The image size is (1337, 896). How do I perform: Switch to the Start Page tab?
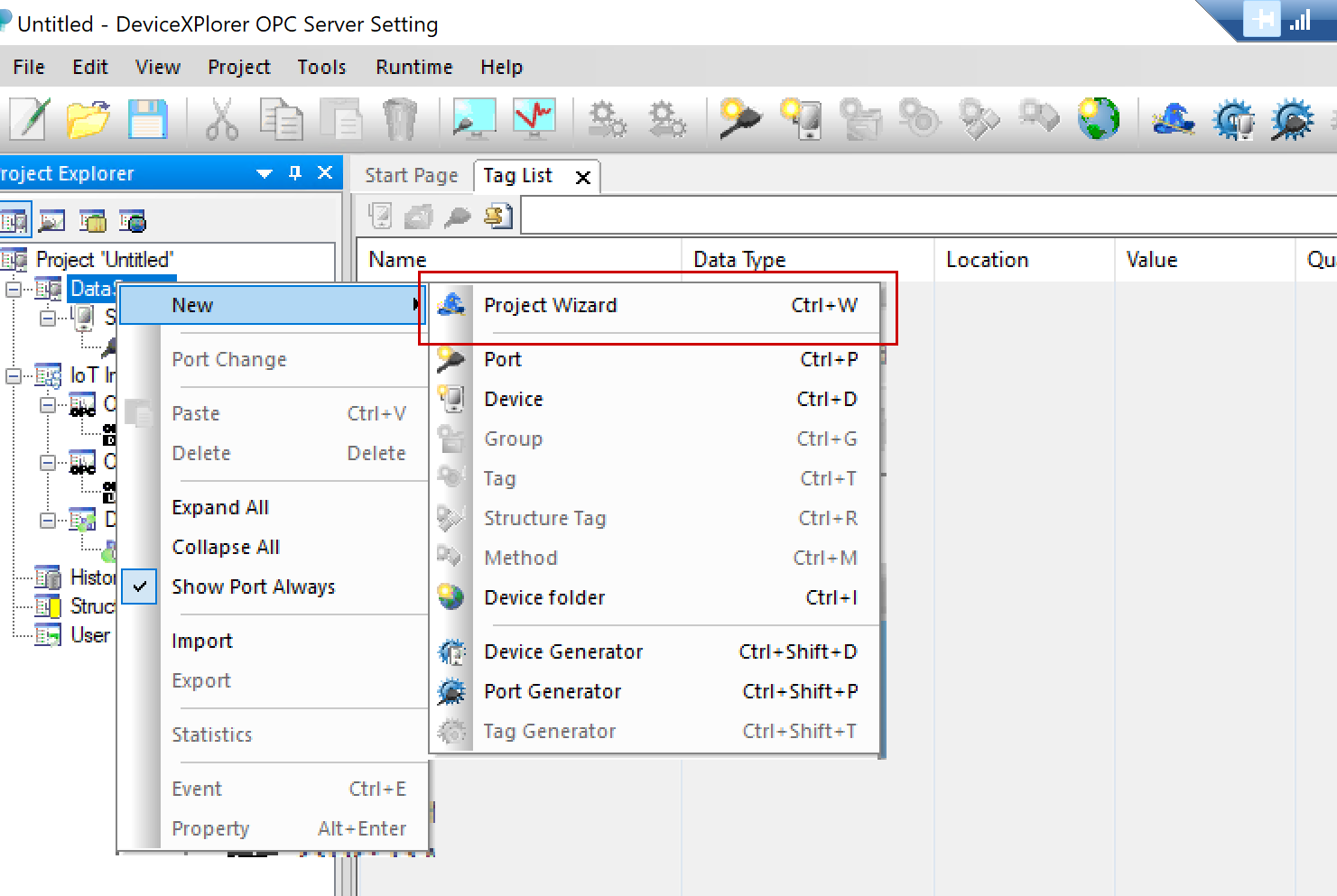(x=411, y=175)
